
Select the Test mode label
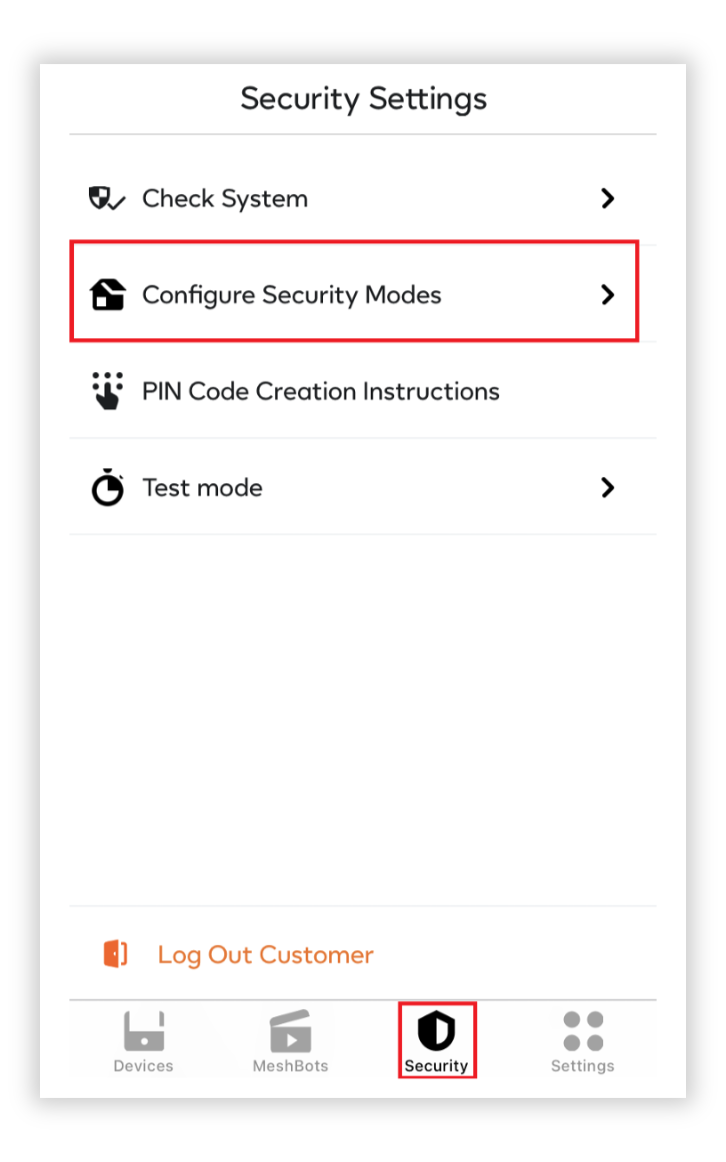[202, 488]
